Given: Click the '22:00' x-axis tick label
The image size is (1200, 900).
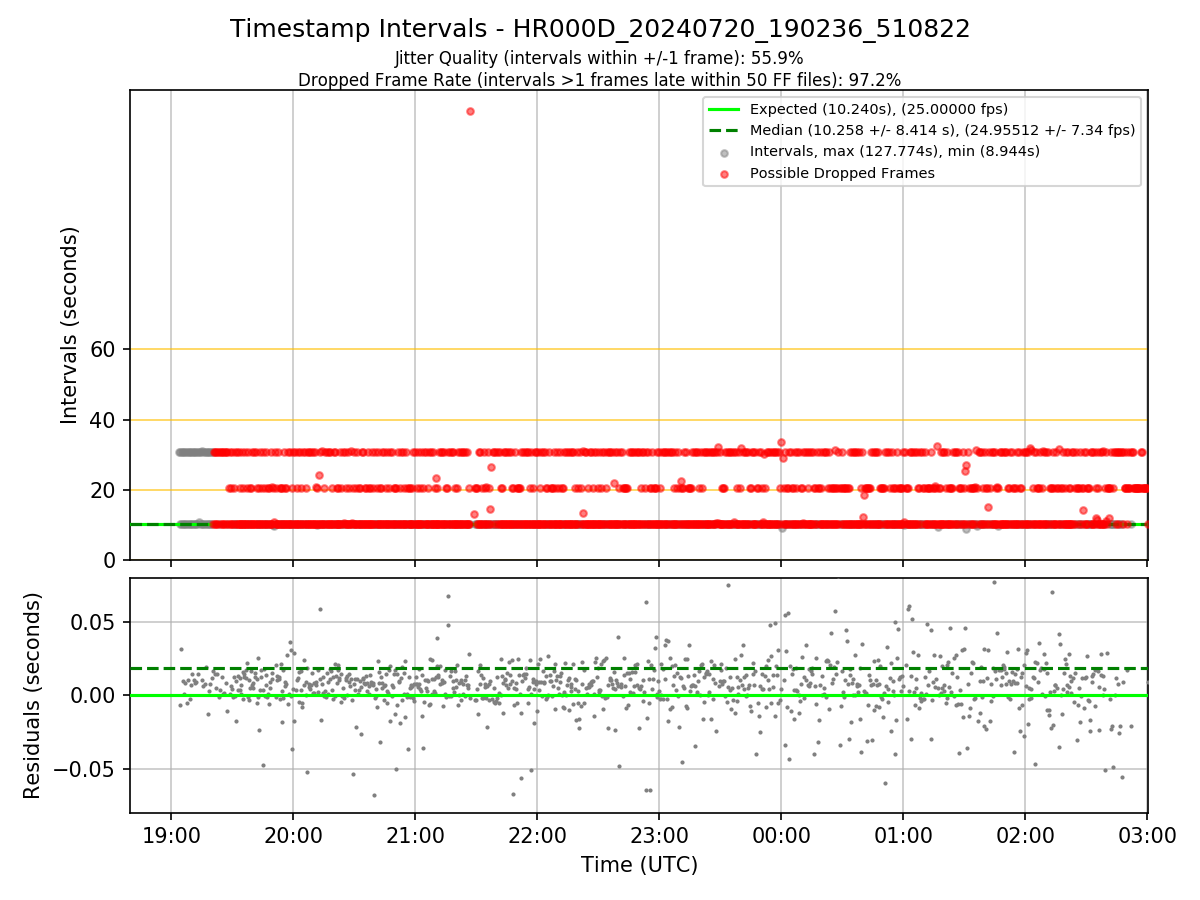Looking at the screenshot, I should click(537, 834).
